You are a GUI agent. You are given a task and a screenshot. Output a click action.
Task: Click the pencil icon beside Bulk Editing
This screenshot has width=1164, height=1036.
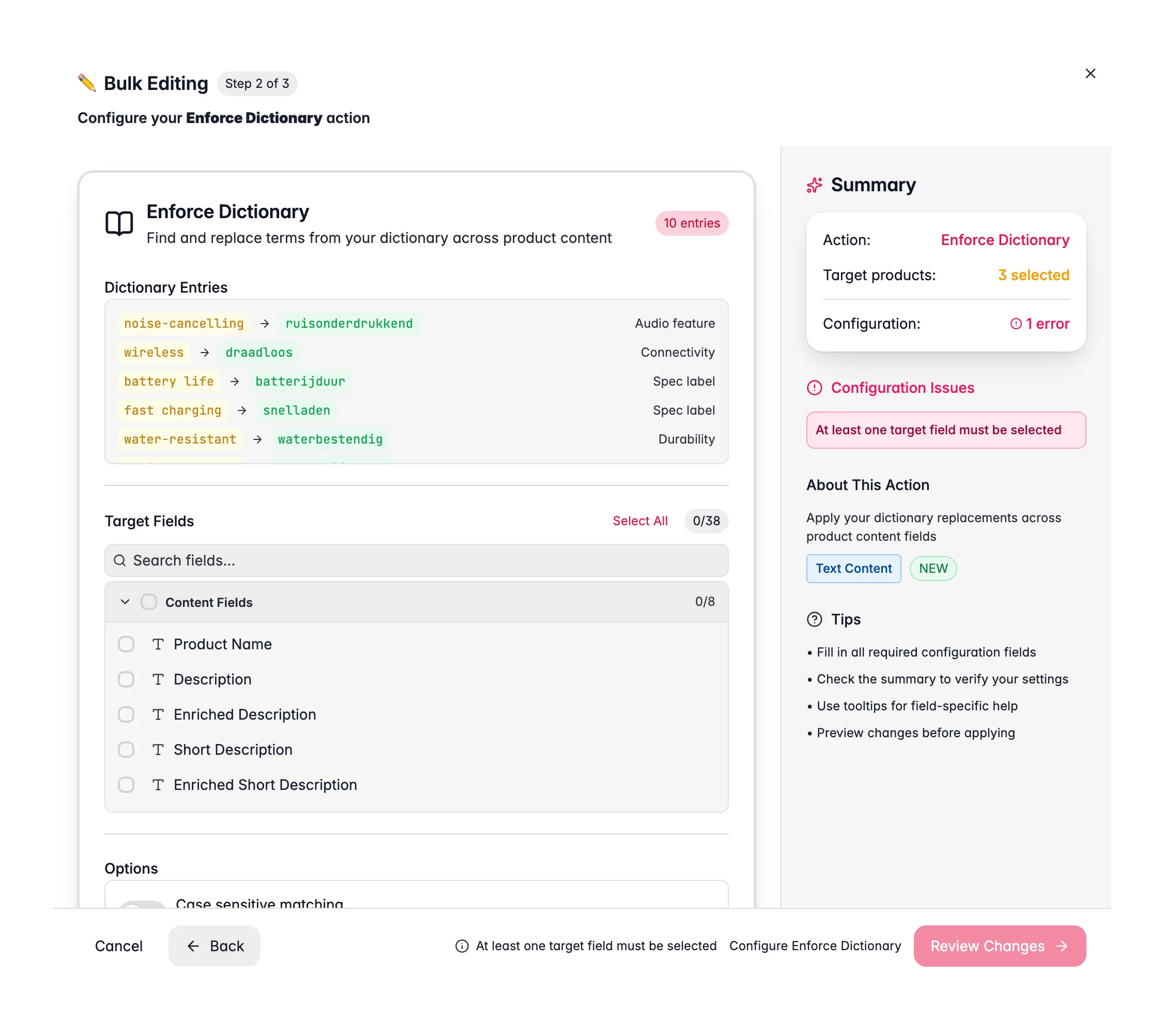pos(87,83)
